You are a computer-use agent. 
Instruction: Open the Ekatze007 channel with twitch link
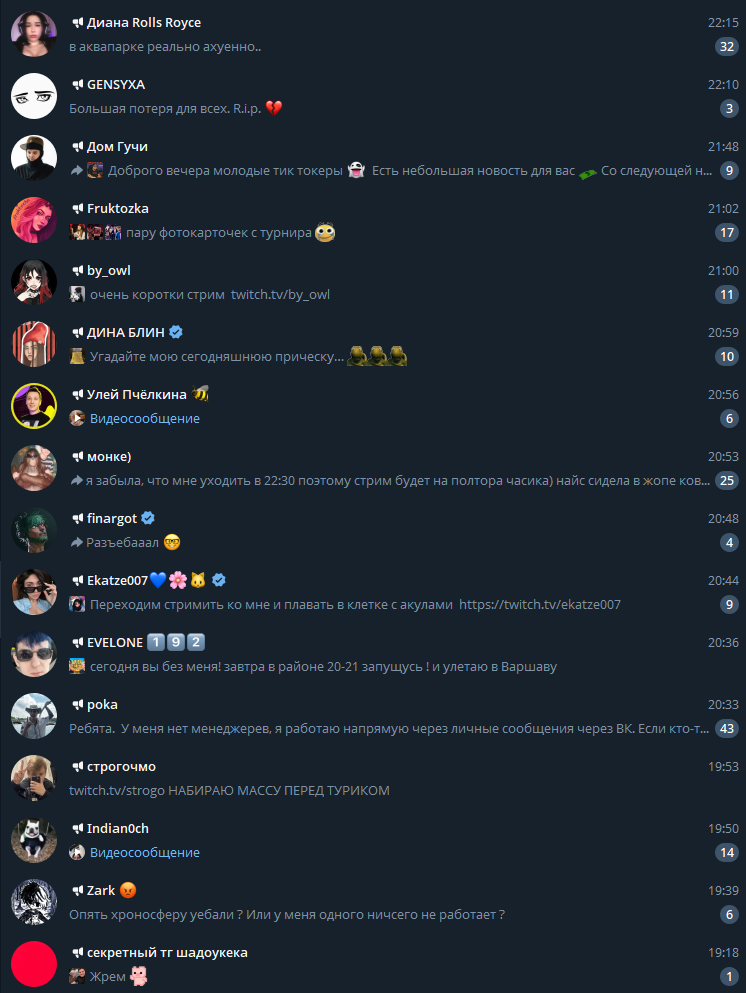click(x=373, y=592)
